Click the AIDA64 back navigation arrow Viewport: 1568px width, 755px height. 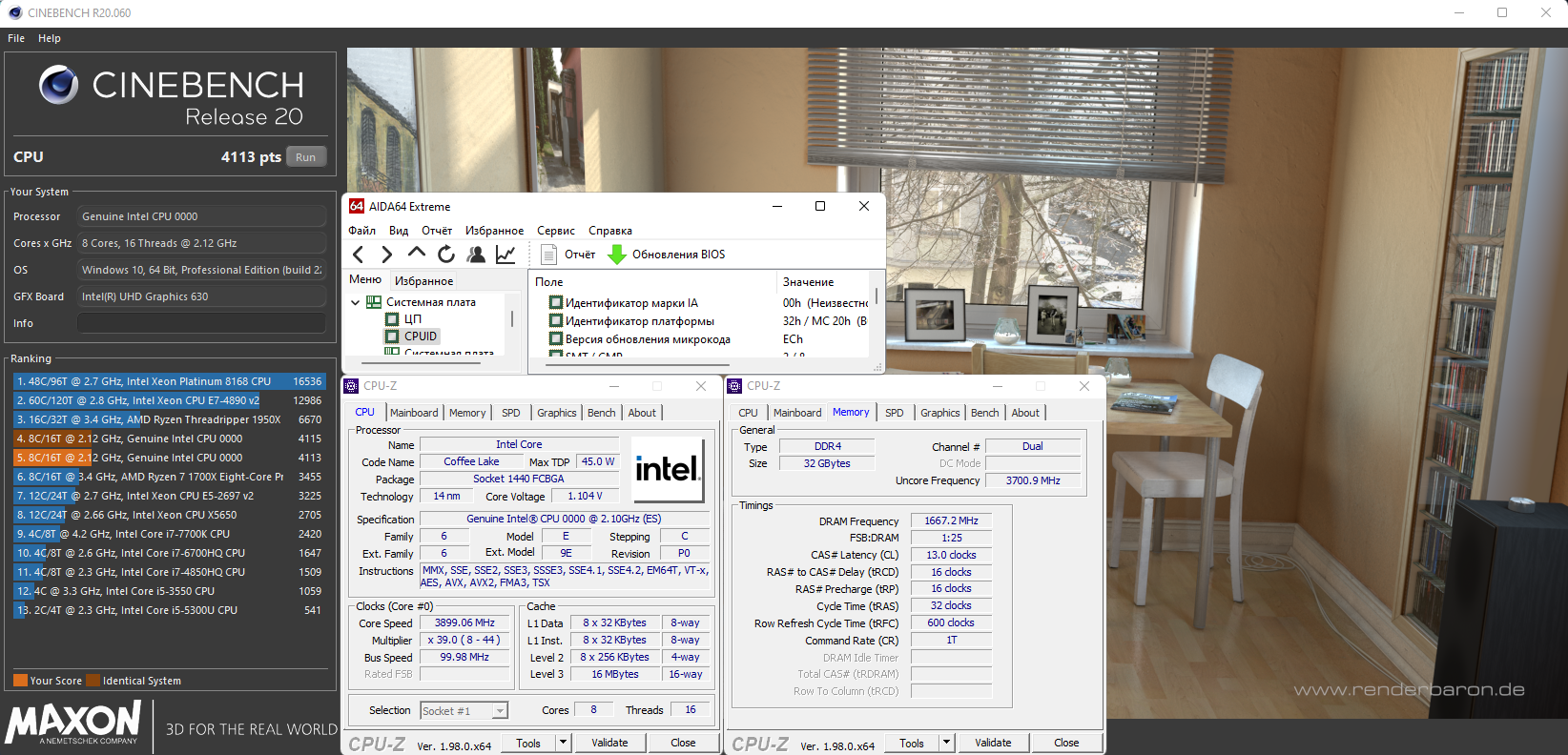359,255
